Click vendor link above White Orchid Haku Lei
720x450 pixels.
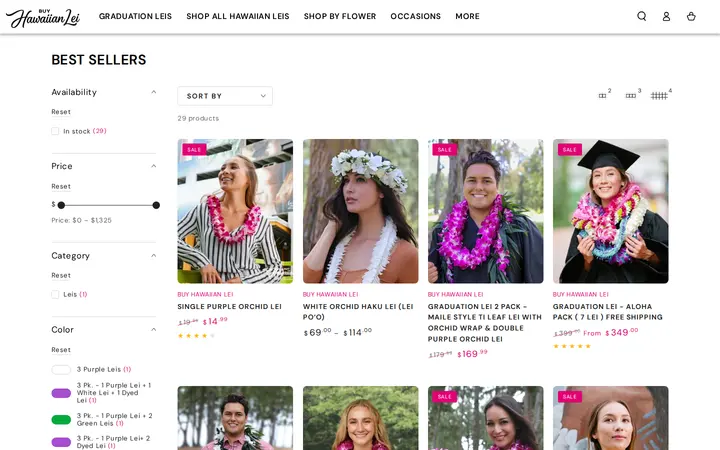click(331, 294)
